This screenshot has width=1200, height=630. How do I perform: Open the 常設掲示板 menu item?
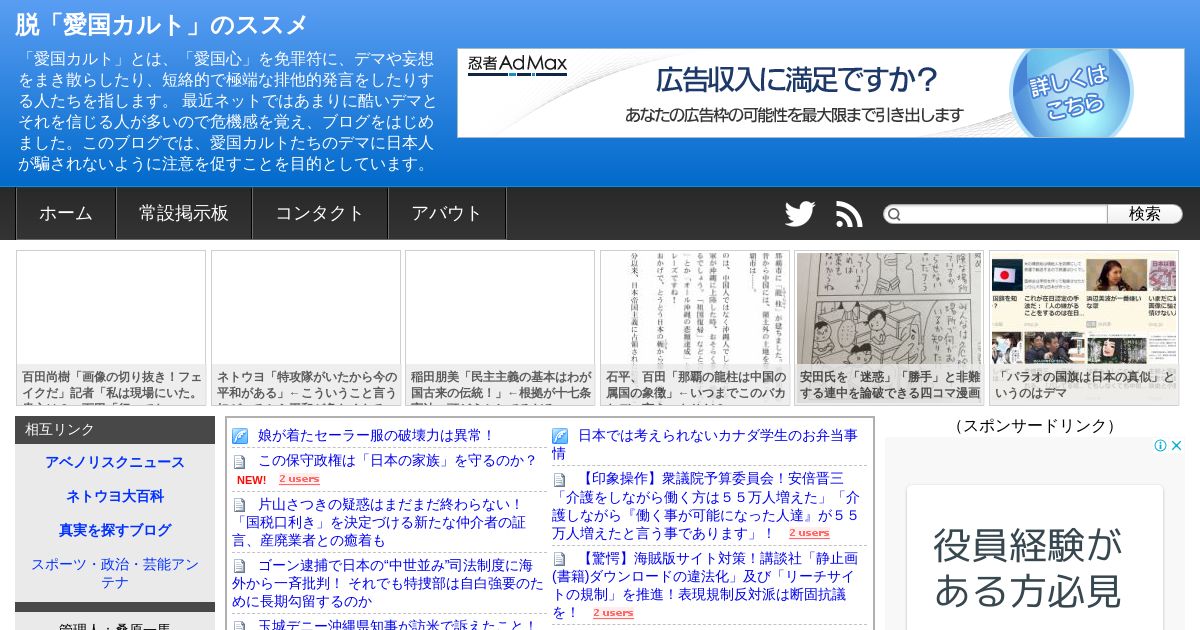tap(184, 213)
